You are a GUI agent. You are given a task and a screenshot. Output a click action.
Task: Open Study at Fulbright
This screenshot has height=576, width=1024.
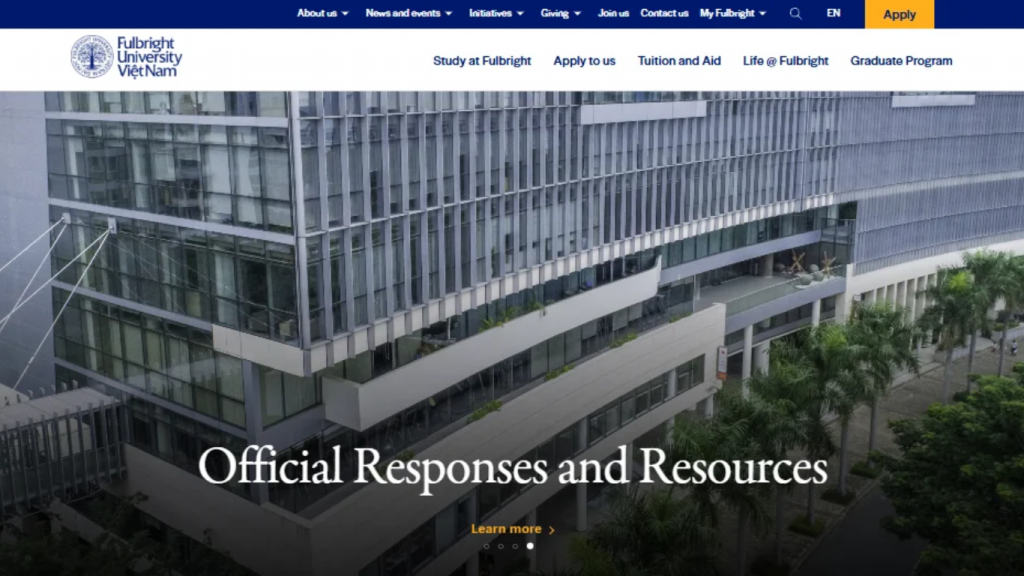[x=484, y=61]
